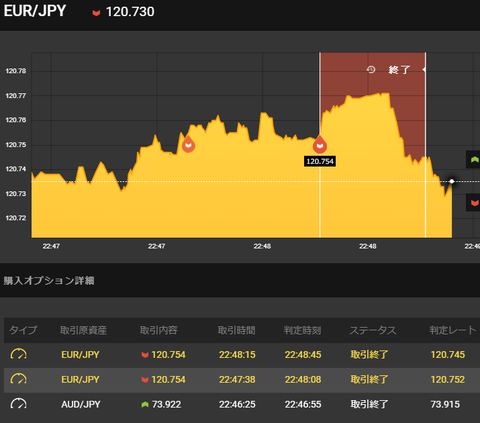Click gauge icon in AUD/JPY row
The image size is (480, 423).
[x=19, y=404]
